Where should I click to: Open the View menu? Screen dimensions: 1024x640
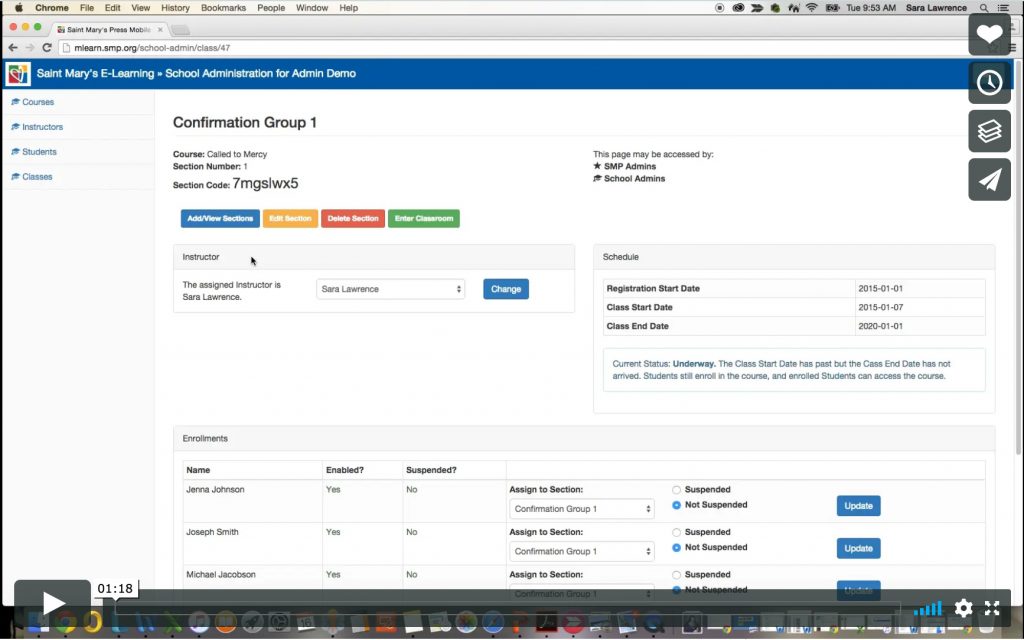(x=140, y=8)
